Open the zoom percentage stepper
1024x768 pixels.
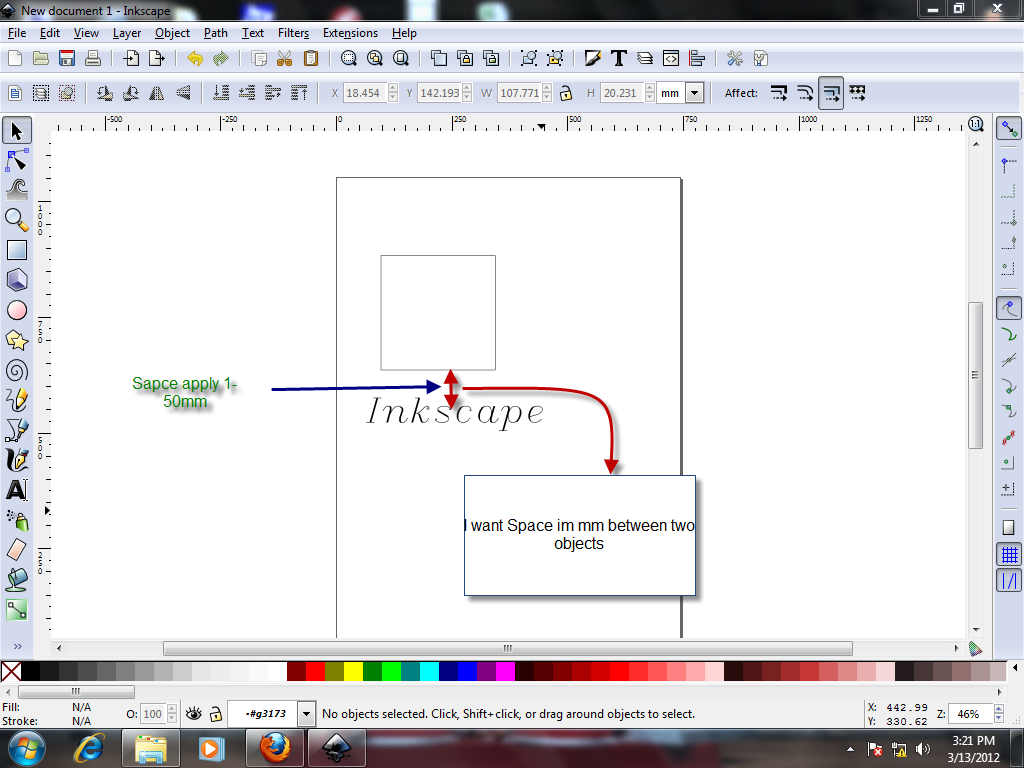[x=999, y=714]
